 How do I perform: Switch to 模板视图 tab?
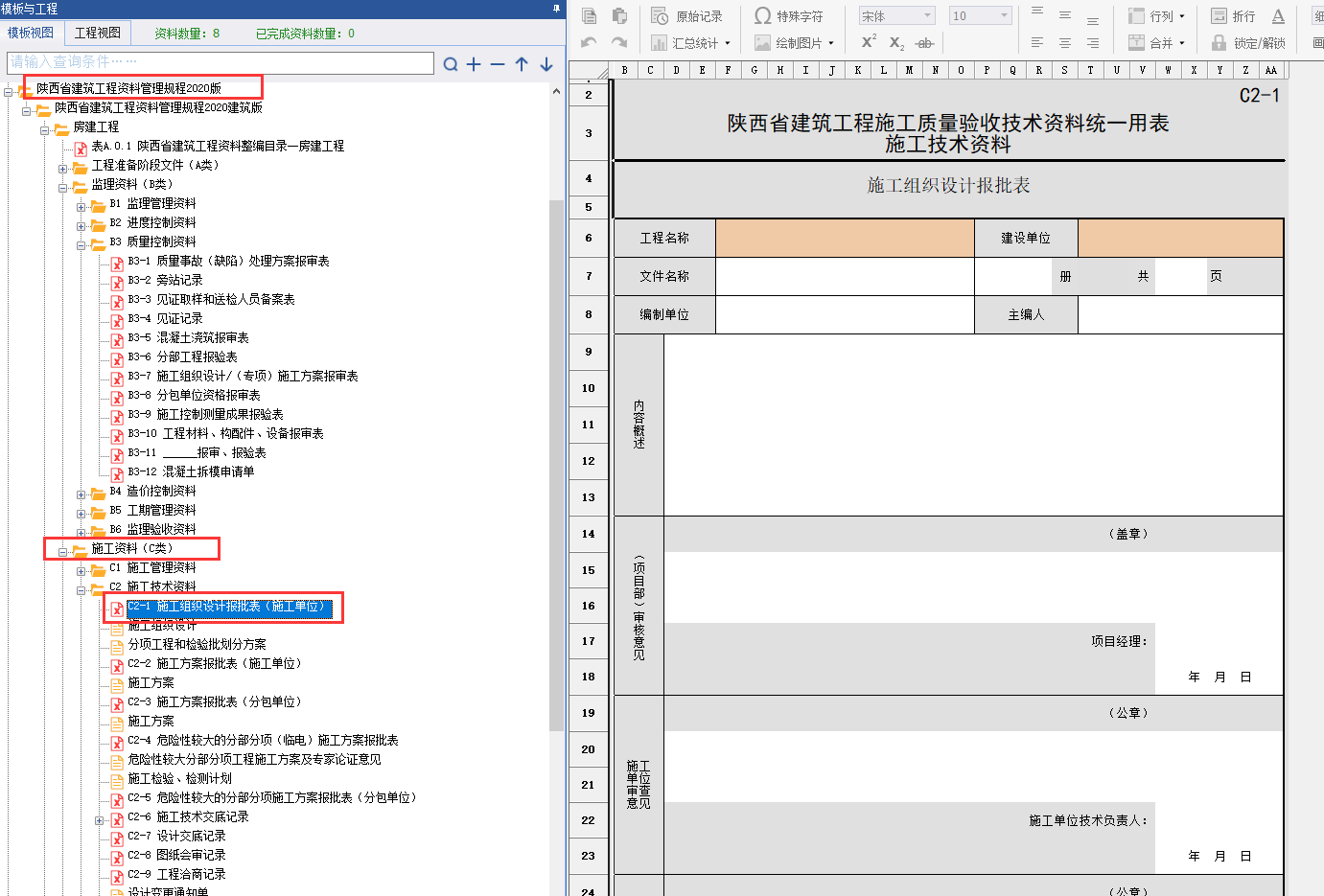(31, 33)
